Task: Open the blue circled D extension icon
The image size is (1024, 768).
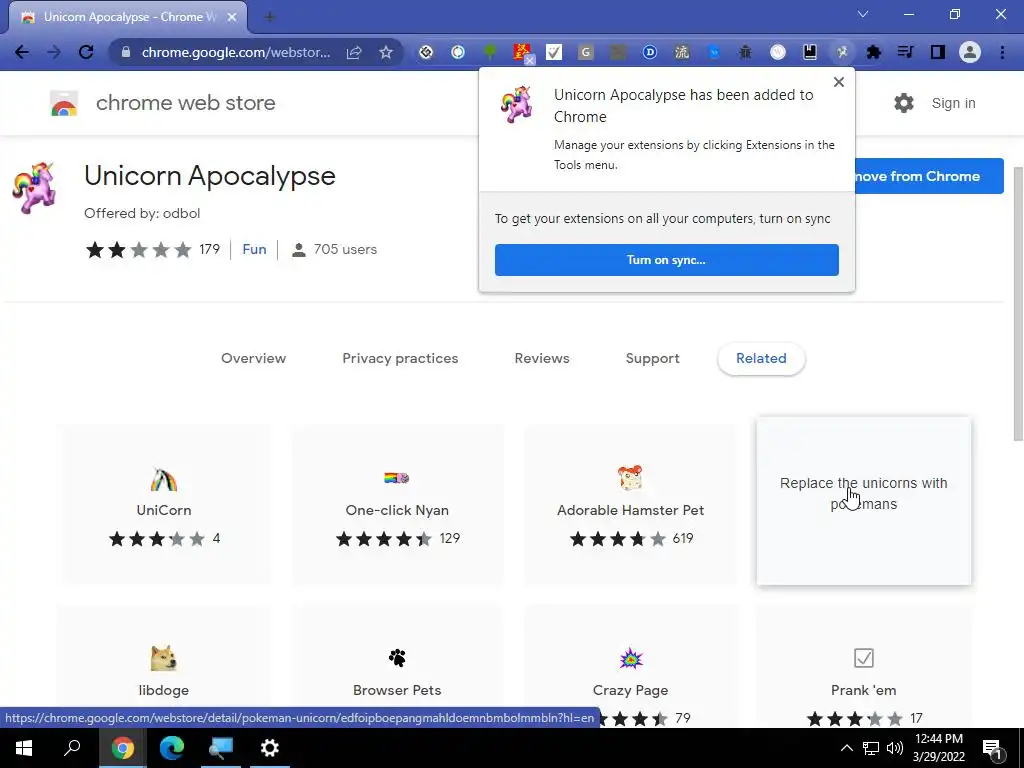Action: point(650,52)
